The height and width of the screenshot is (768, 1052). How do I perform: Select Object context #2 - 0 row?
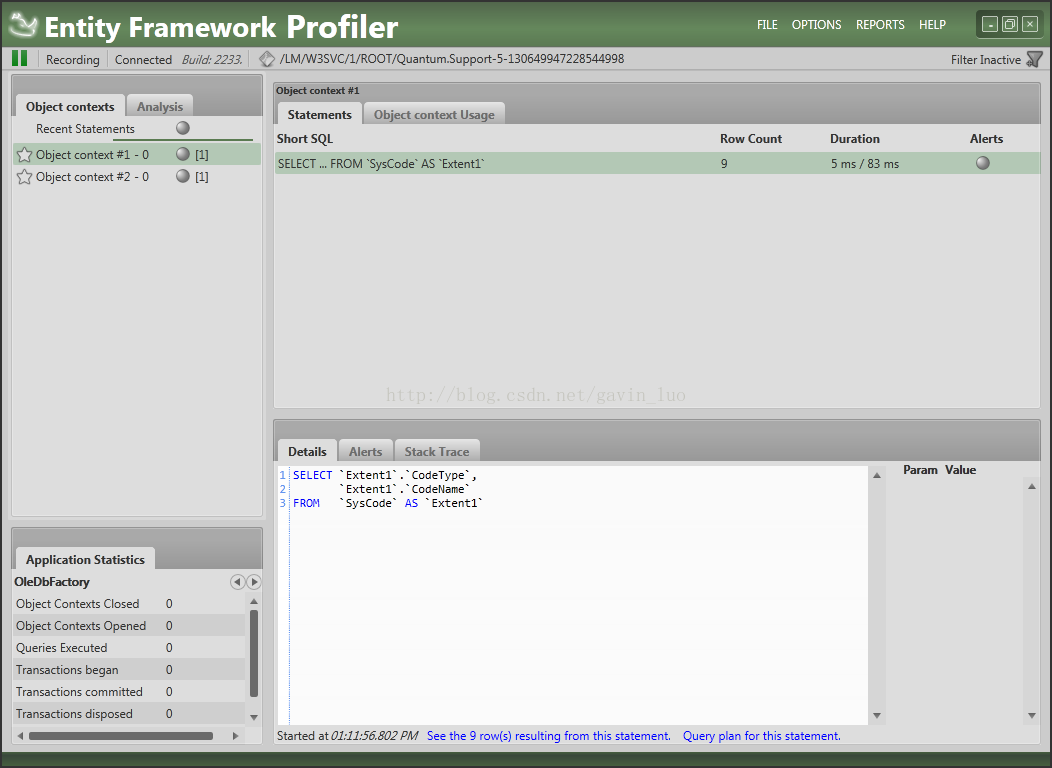point(137,176)
